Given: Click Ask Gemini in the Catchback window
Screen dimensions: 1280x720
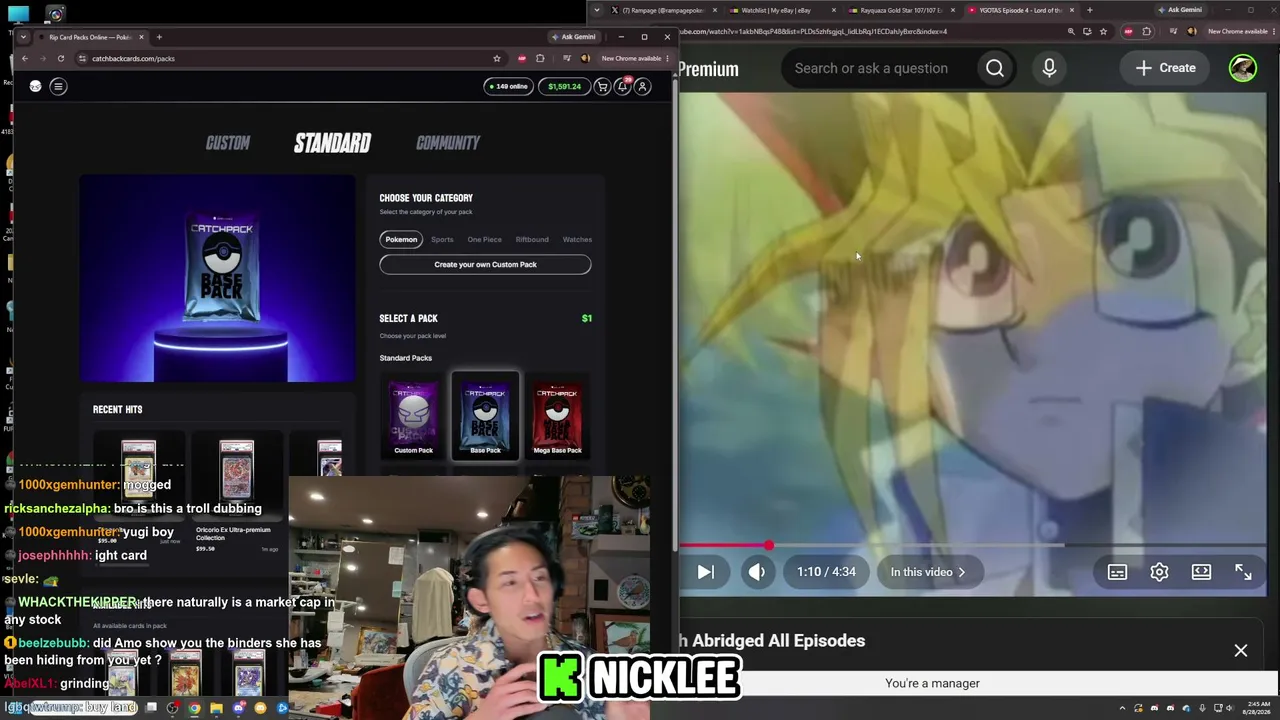Looking at the screenshot, I should pyautogui.click(x=573, y=37).
